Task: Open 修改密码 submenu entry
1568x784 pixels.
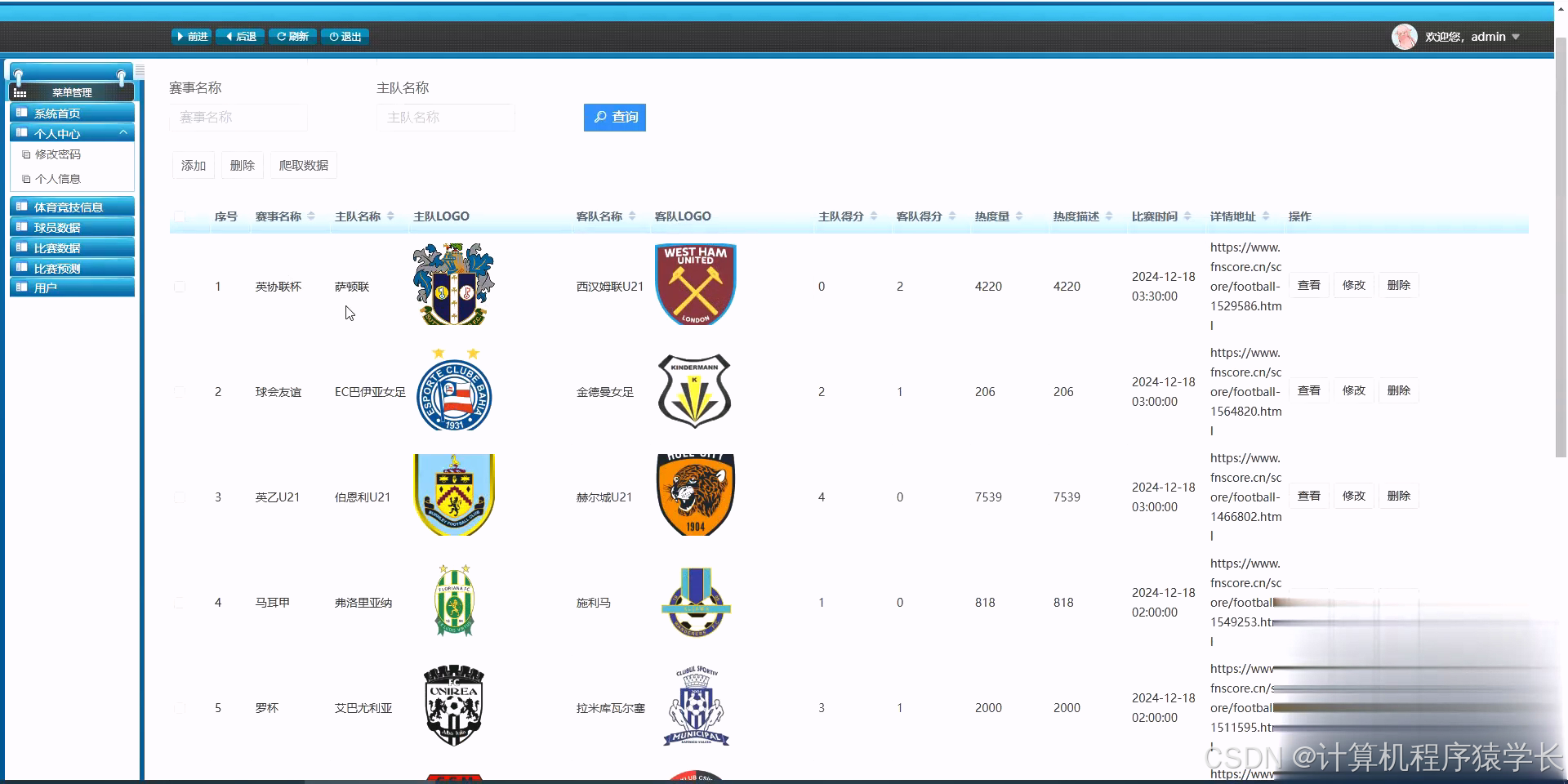Action: (x=58, y=154)
